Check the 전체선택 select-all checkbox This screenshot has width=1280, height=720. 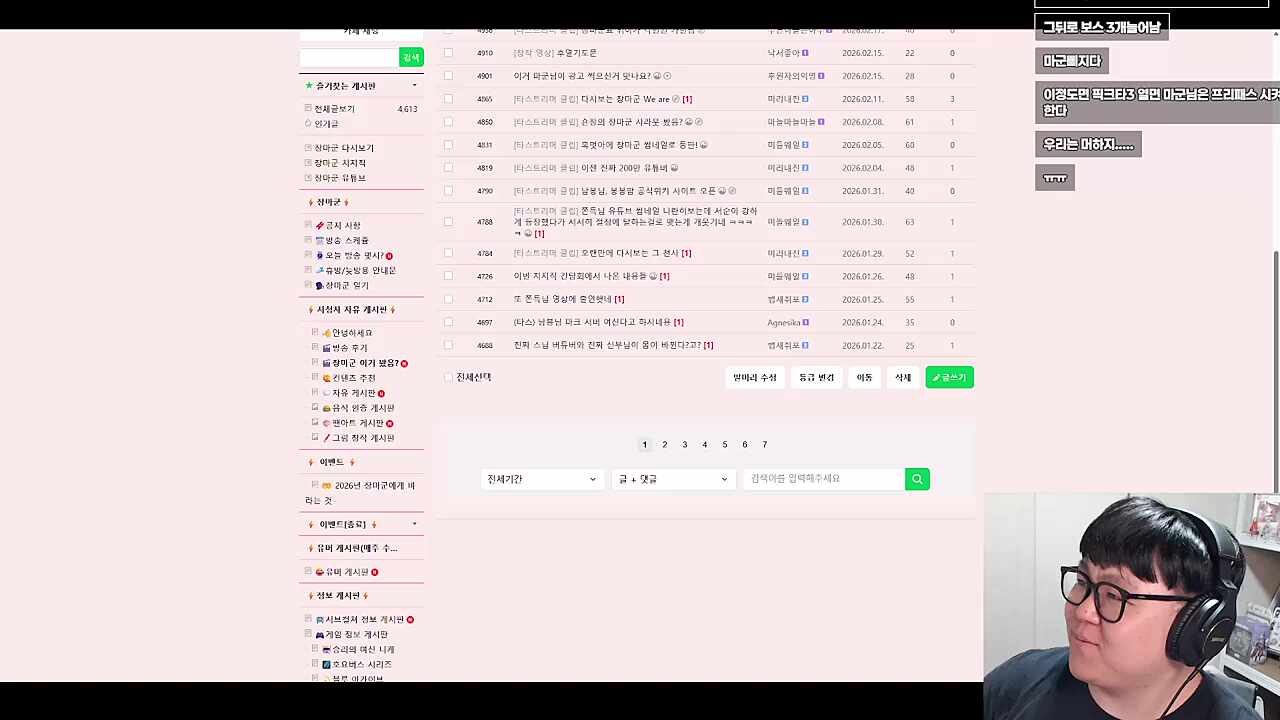448,376
